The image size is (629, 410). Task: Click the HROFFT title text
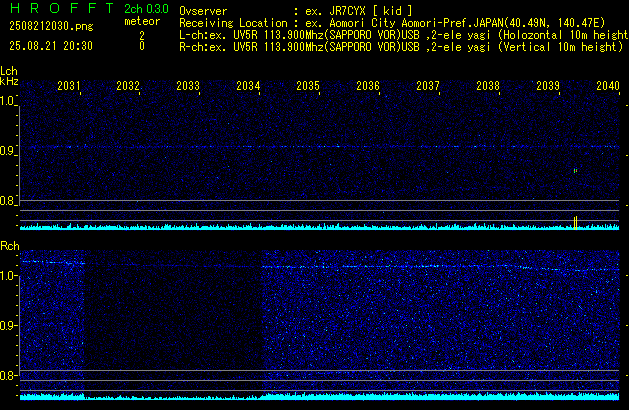tap(62, 8)
